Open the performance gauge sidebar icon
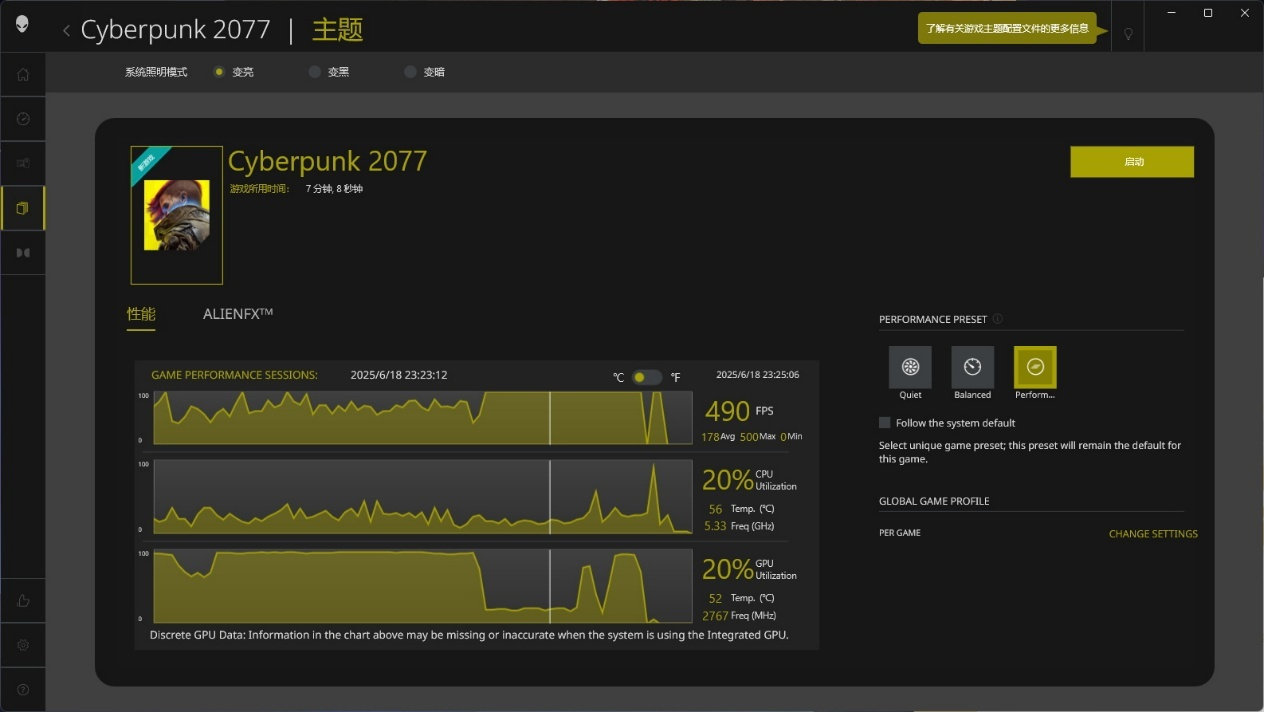The image size is (1264, 712). tap(23, 119)
